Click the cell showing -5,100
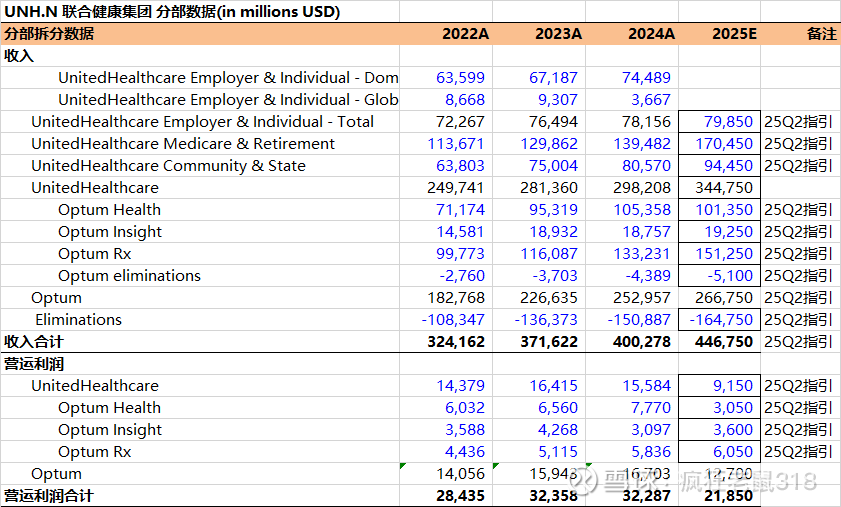Viewport: 841px width, 507px height. tap(730, 276)
